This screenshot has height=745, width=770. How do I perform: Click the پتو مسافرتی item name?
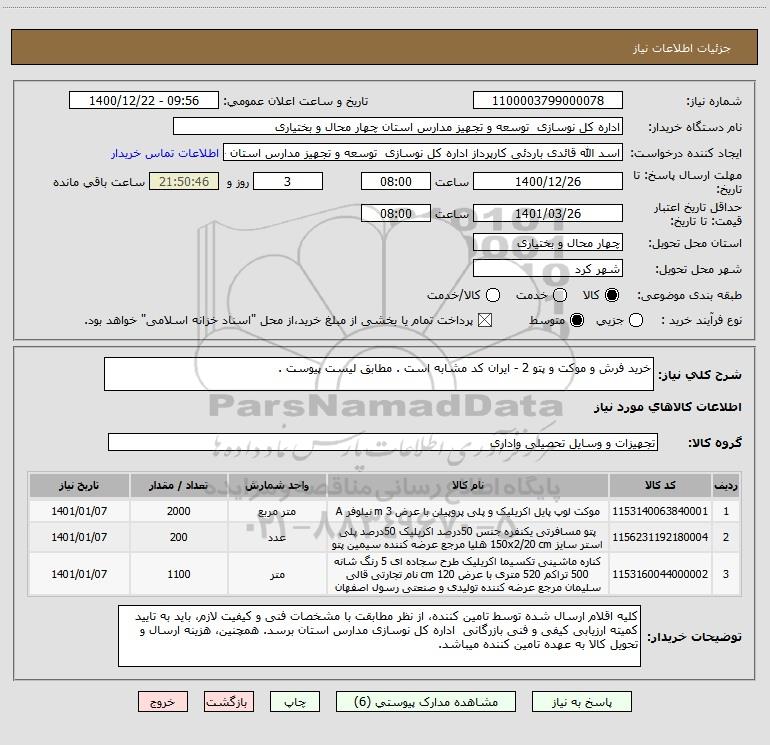468,538
